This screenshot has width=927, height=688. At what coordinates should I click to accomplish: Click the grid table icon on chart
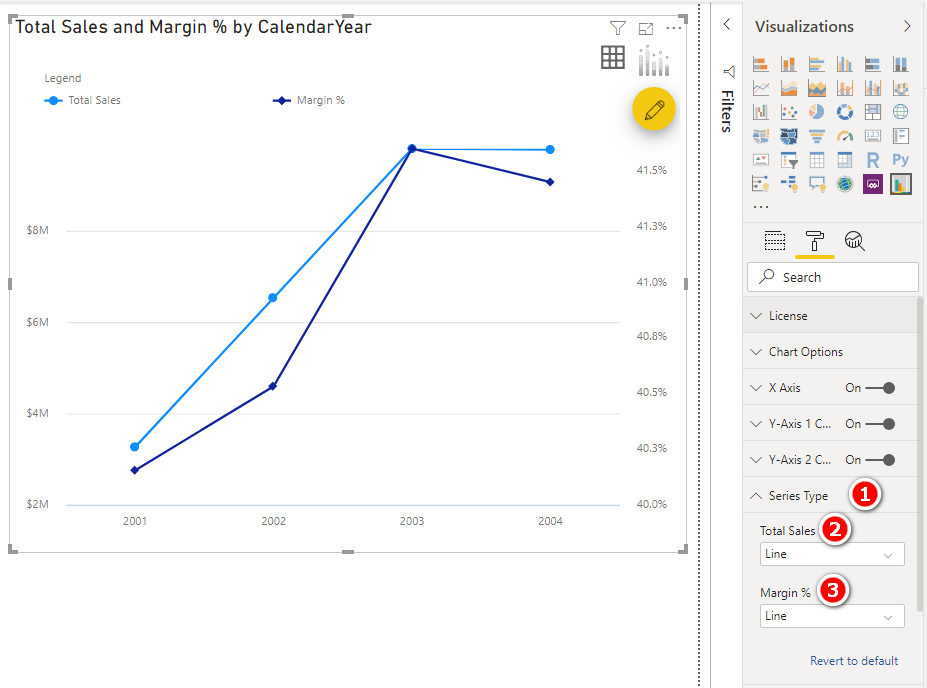coord(612,57)
